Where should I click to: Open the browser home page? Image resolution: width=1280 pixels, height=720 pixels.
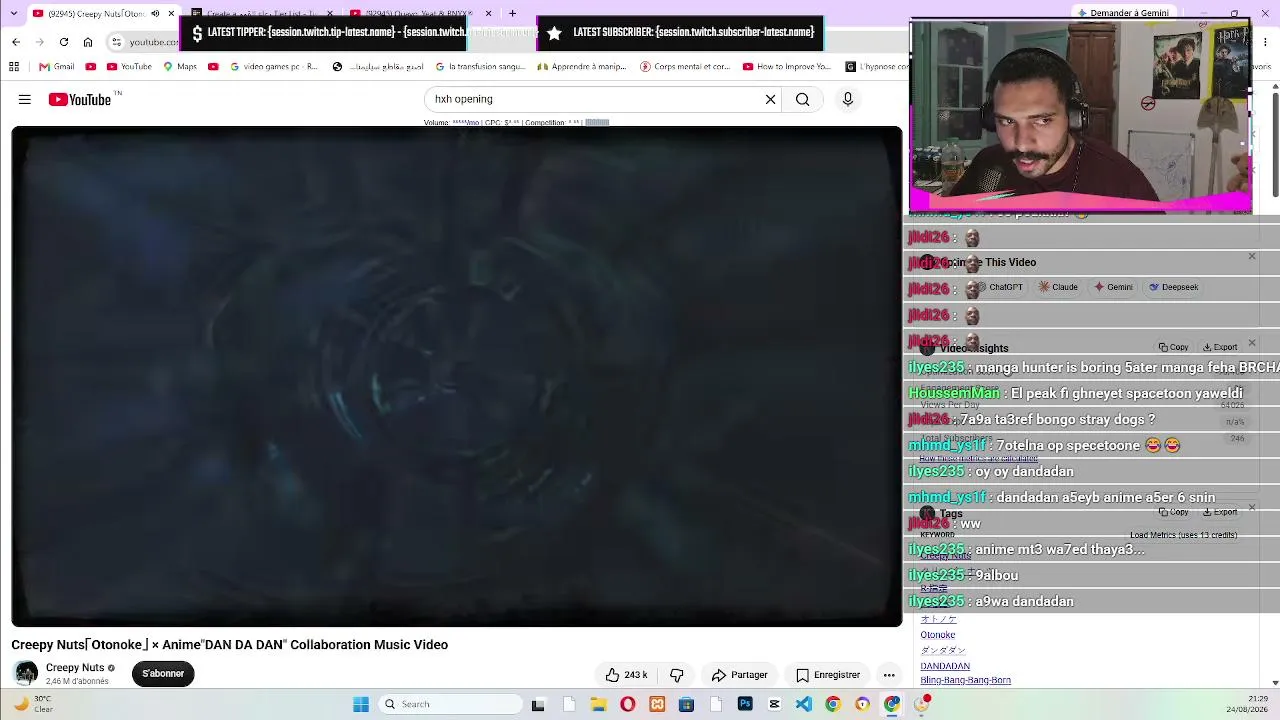coord(88,42)
